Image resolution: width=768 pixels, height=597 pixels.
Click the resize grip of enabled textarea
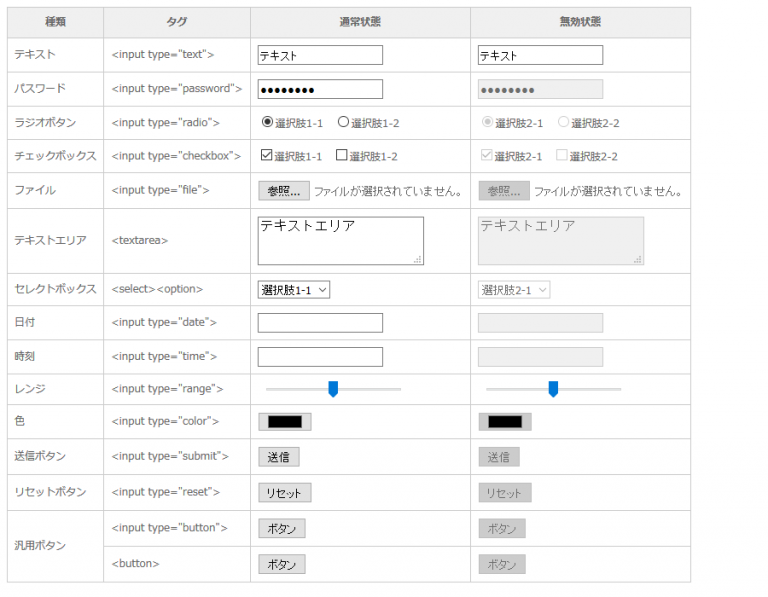pyautogui.click(x=417, y=259)
